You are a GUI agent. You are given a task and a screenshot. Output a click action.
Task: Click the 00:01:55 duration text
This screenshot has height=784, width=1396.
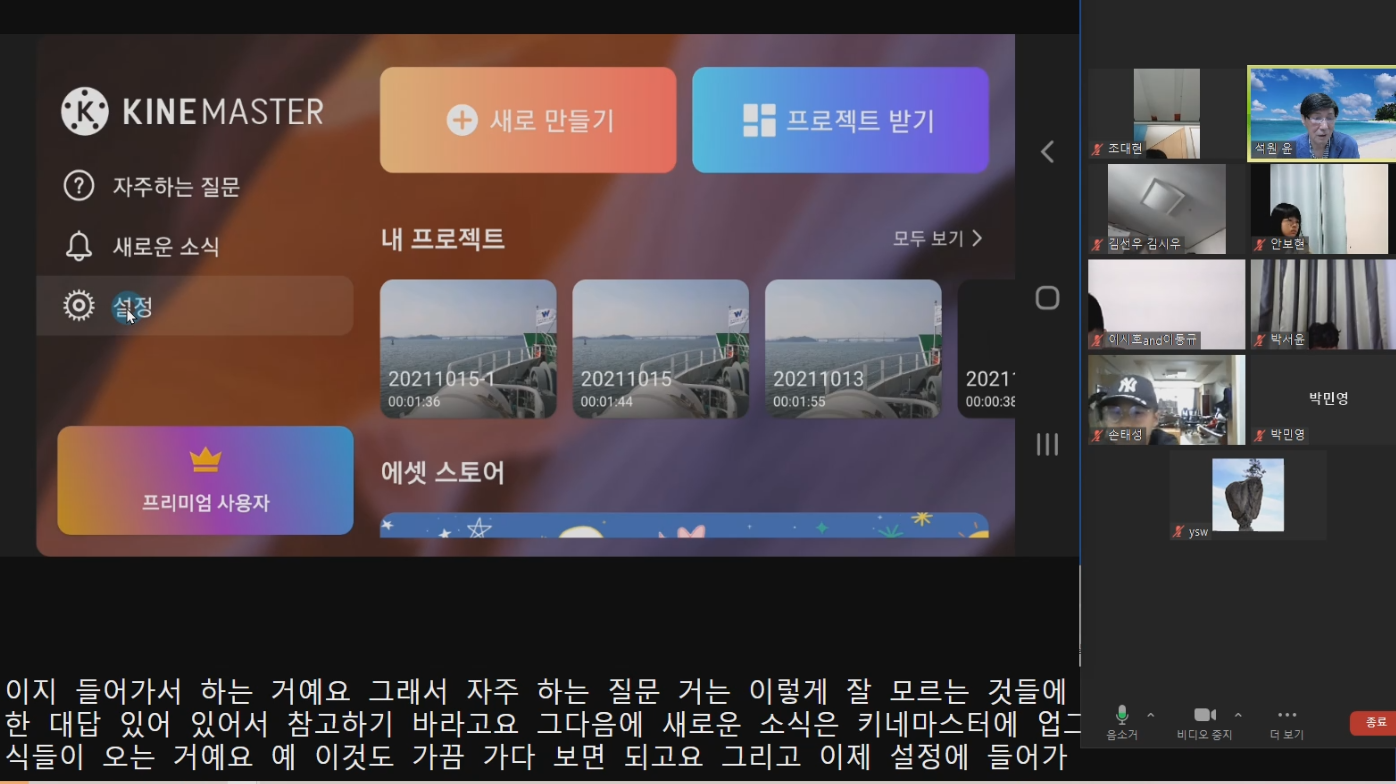click(x=799, y=402)
